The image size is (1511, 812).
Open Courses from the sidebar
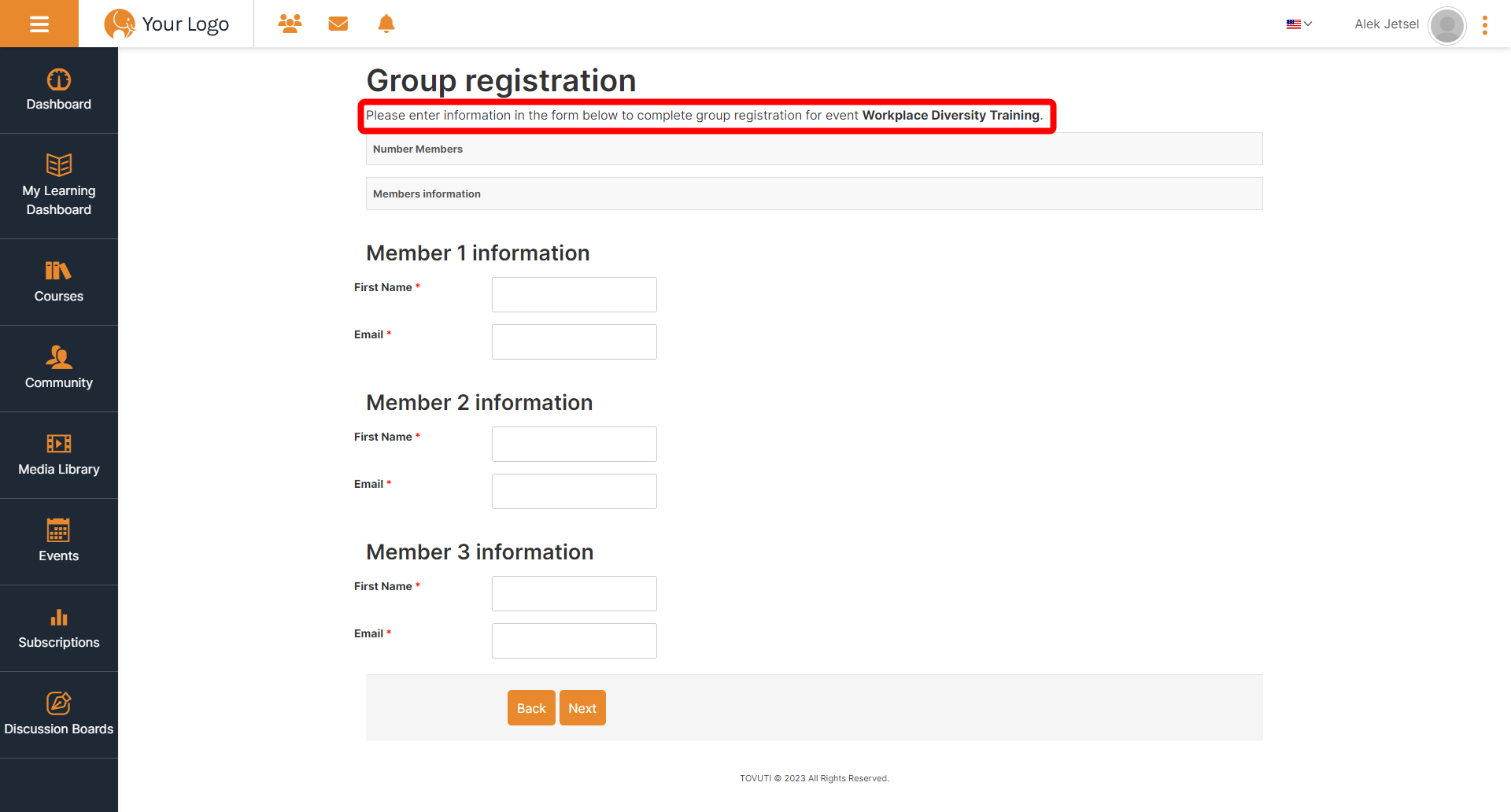[59, 282]
